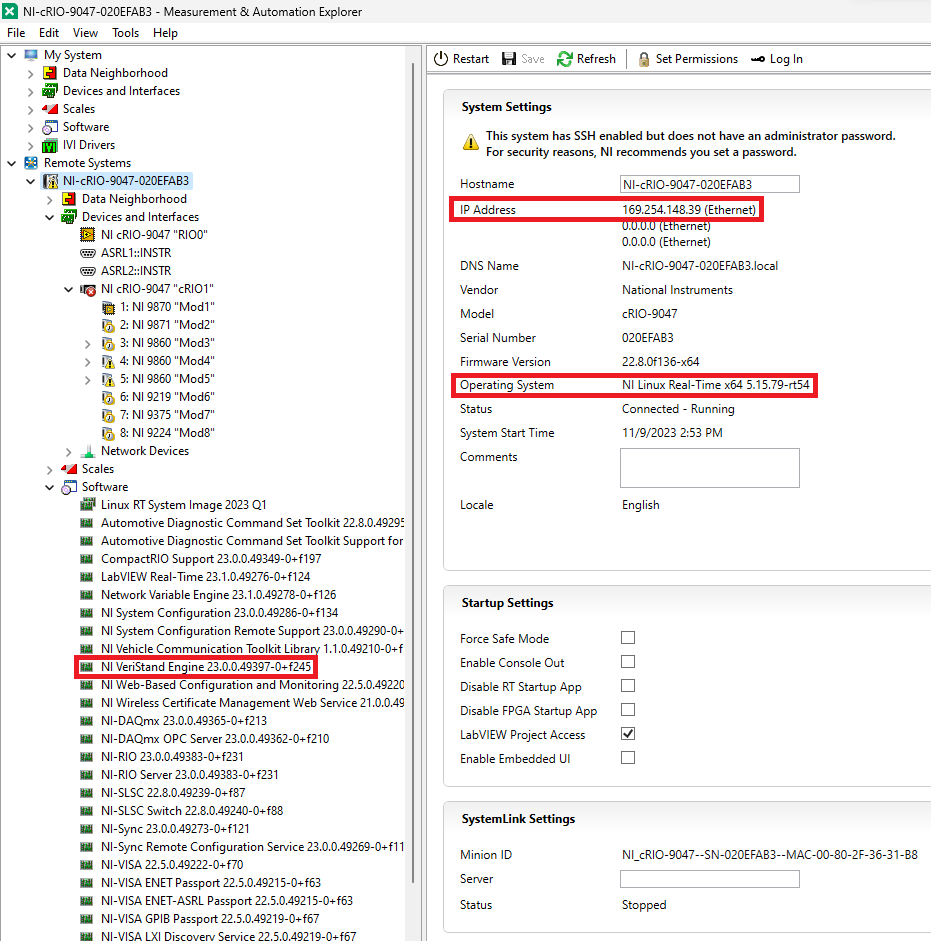Expand Devices and Interfaces under My System
931x941 pixels.
click(31, 92)
